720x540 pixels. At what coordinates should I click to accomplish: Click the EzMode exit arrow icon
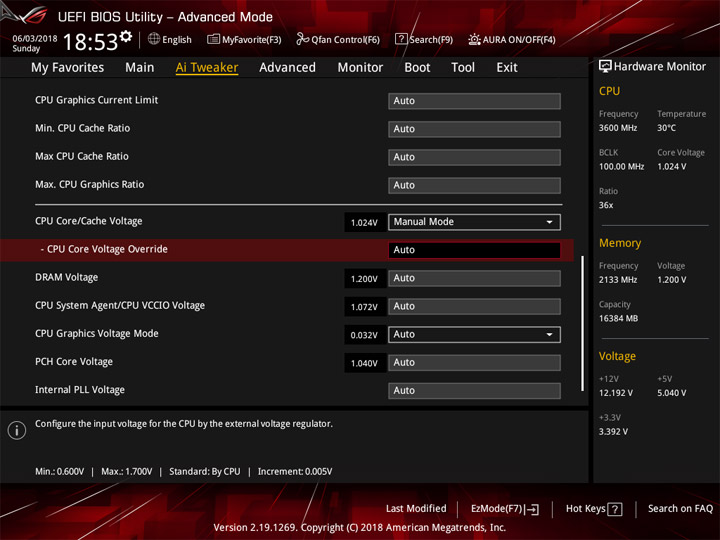coord(533,509)
